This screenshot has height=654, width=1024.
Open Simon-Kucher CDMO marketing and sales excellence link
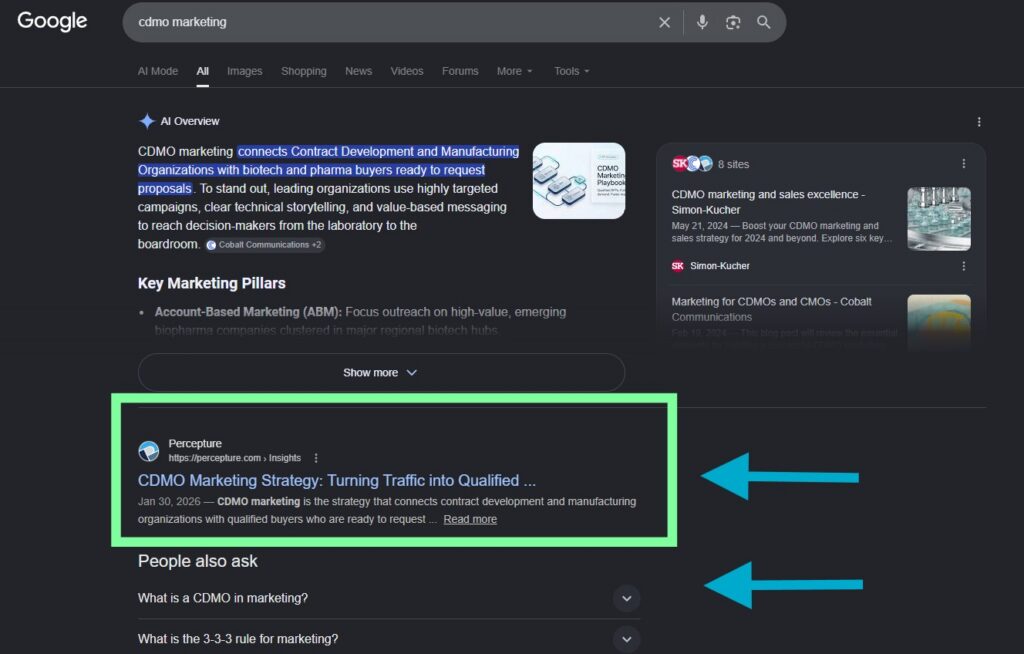(768, 202)
